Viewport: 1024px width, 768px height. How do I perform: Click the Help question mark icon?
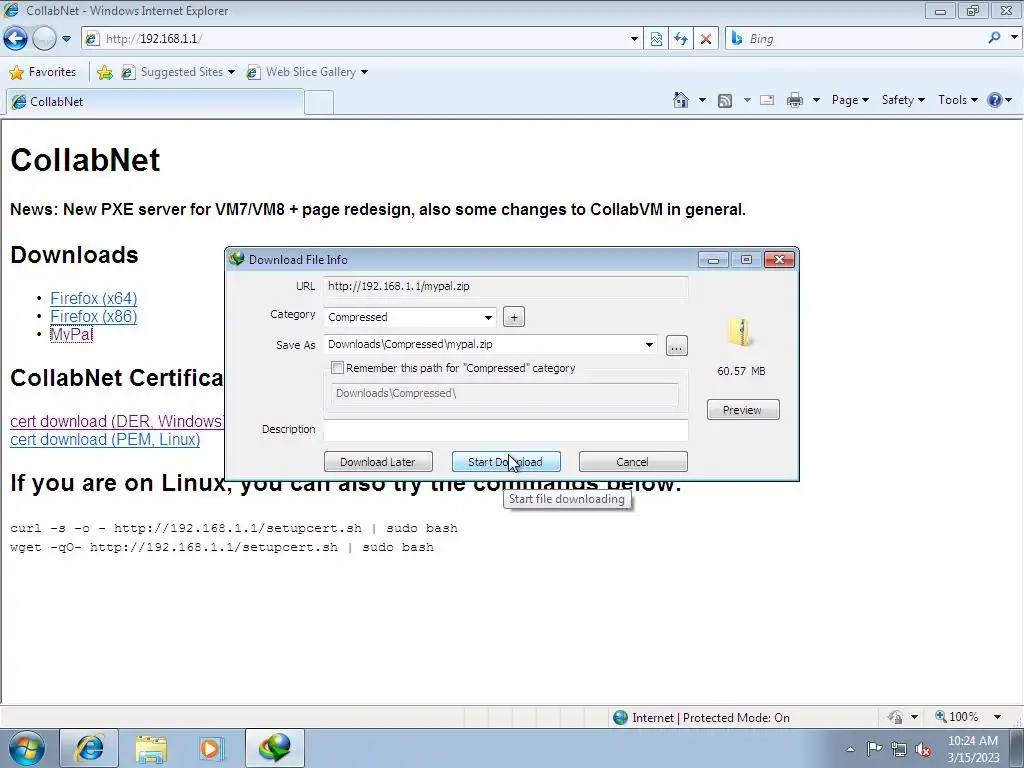pyautogui.click(x=995, y=100)
